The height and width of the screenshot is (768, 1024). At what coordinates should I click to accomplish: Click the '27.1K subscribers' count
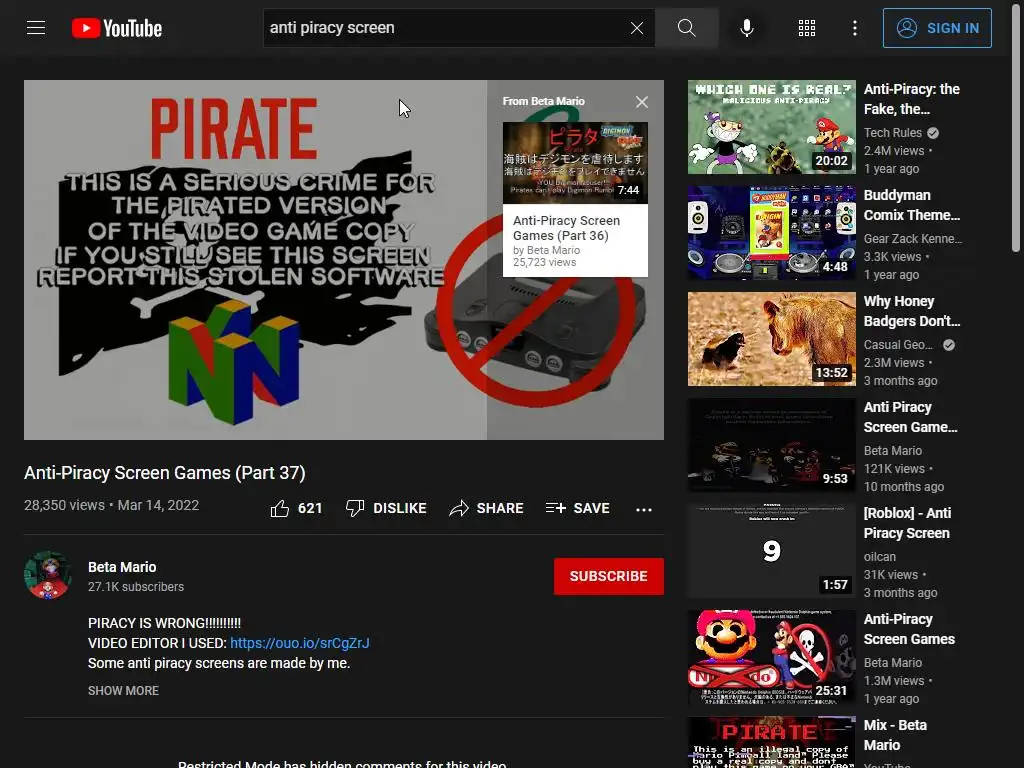136,586
